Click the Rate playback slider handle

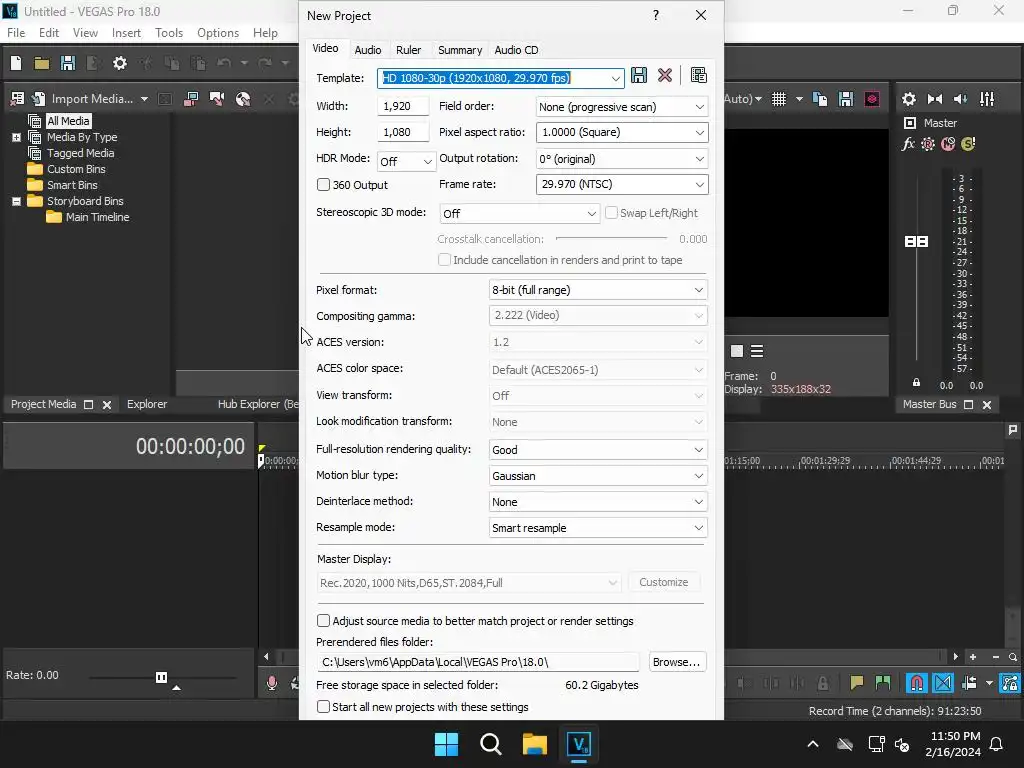(x=161, y=677)
